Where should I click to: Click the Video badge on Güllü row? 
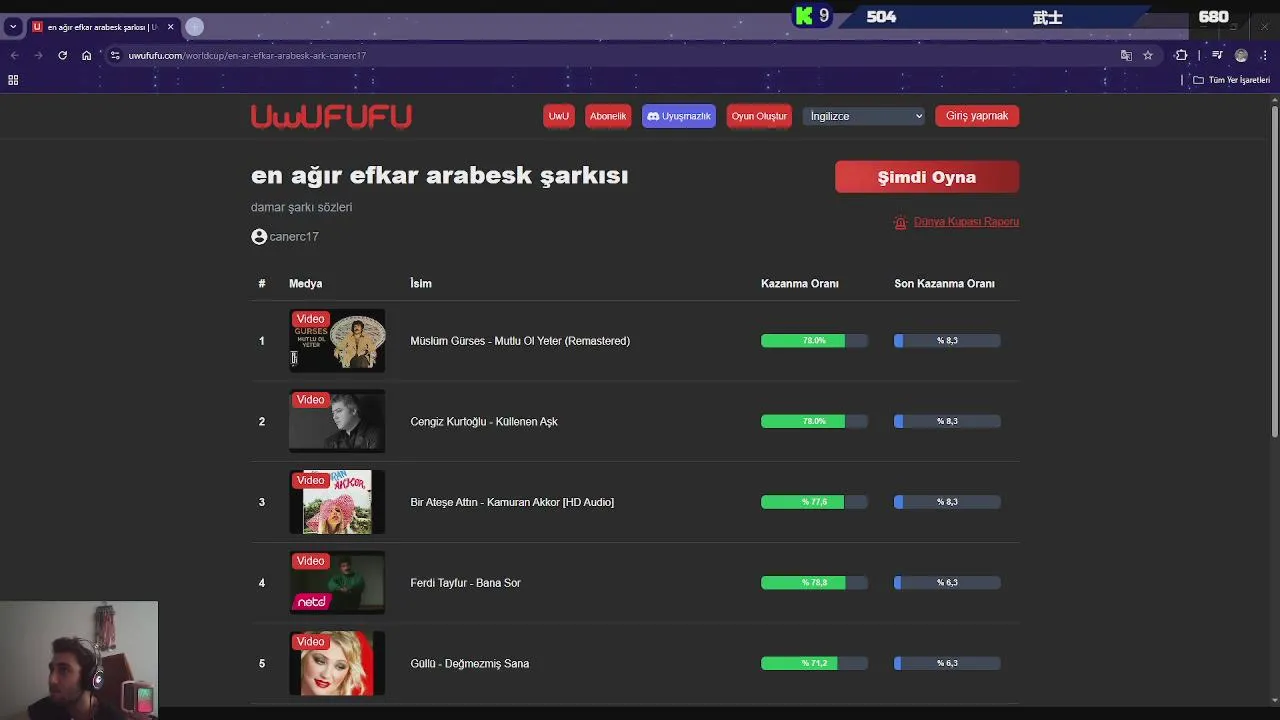pos(310,642)
